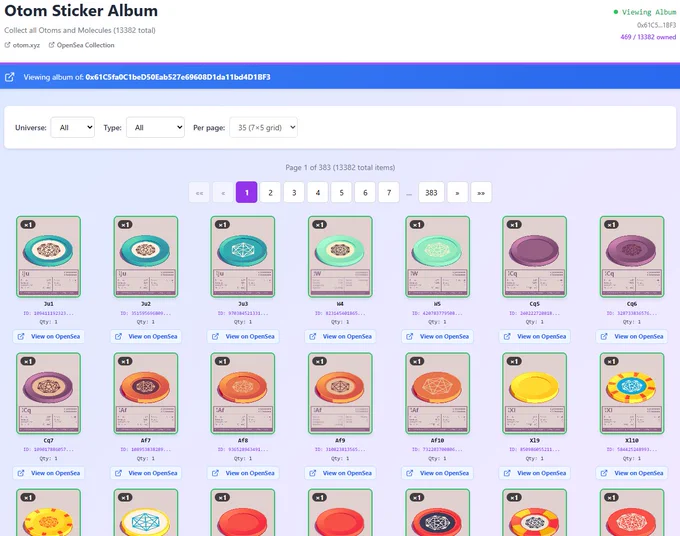View Ju1 on OpenSea

point(49,337)
